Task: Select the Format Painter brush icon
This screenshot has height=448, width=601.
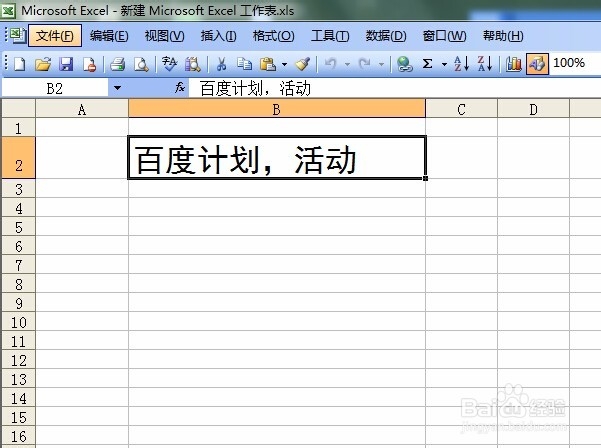Action: coord(302,64)
